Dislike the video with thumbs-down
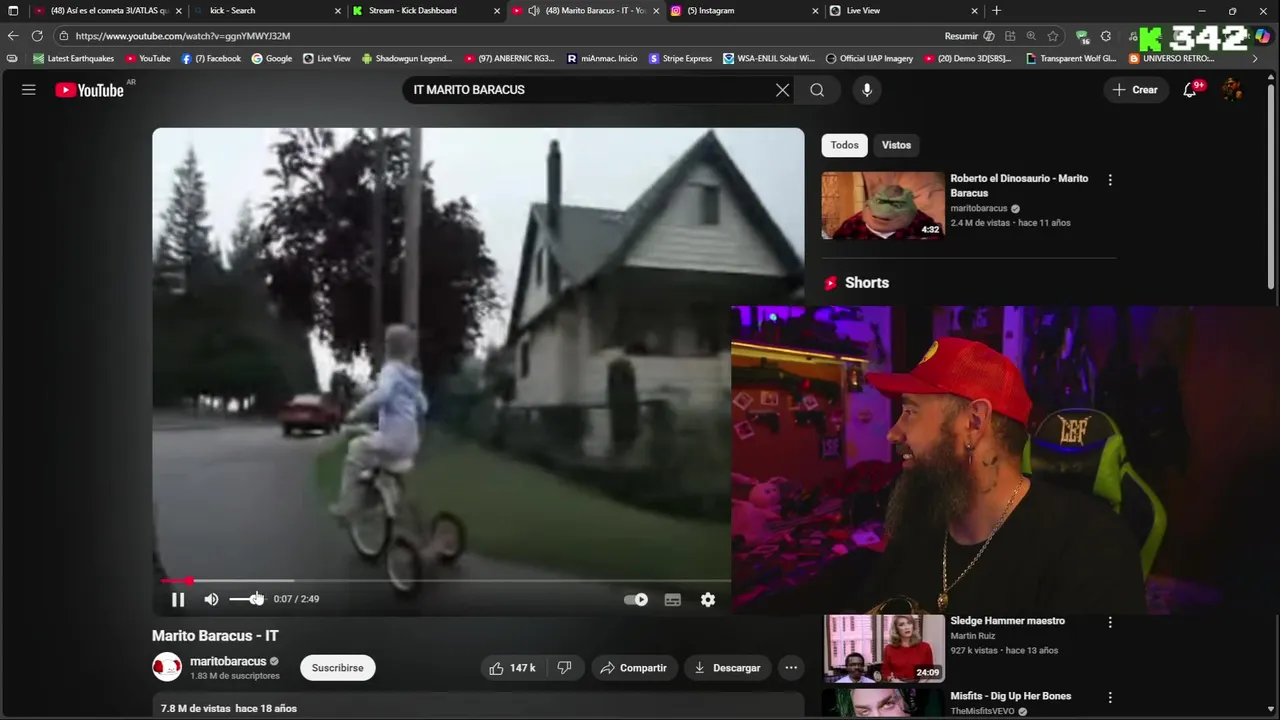Screen dimensions: 1280x720 564,668
